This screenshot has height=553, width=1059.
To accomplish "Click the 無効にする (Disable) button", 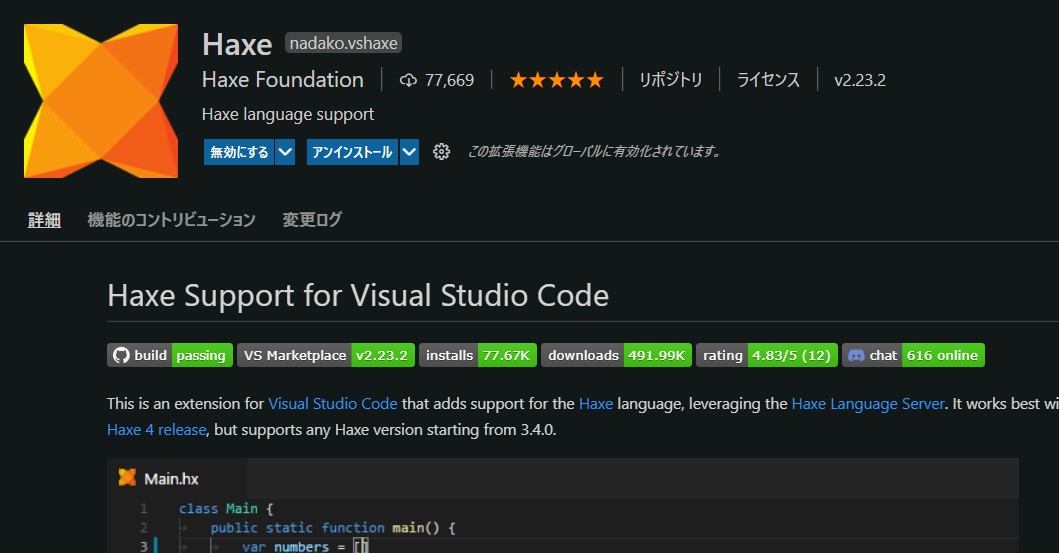I will click(239, 152).
